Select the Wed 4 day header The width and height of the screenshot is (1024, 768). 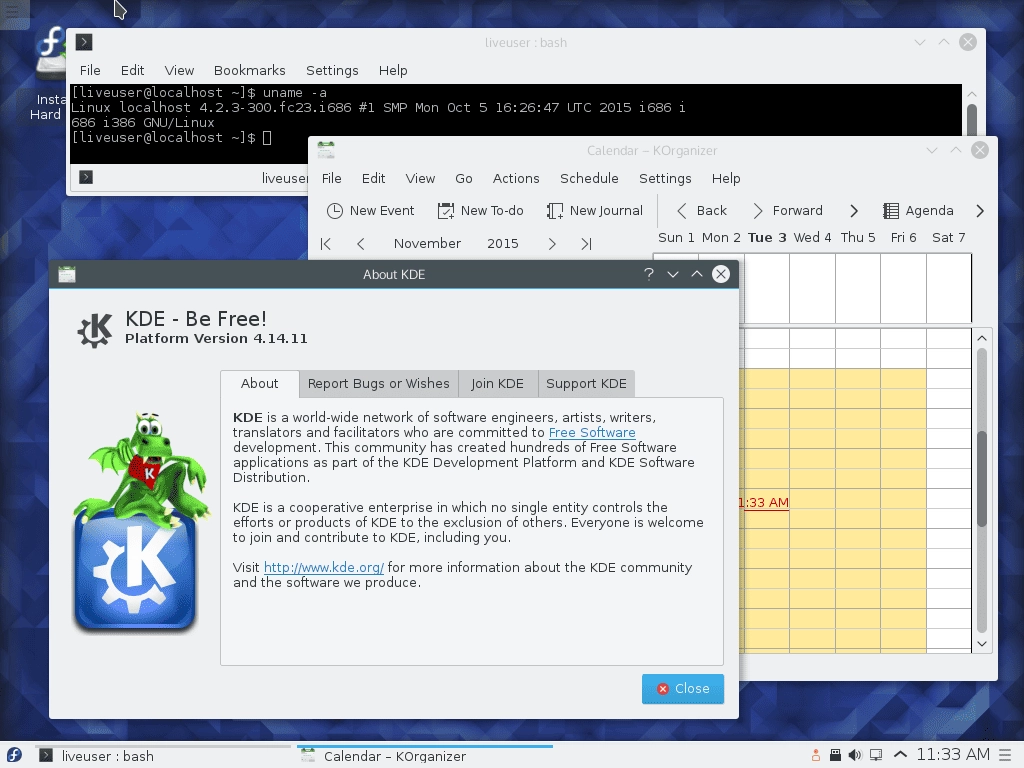click(812, 237)
